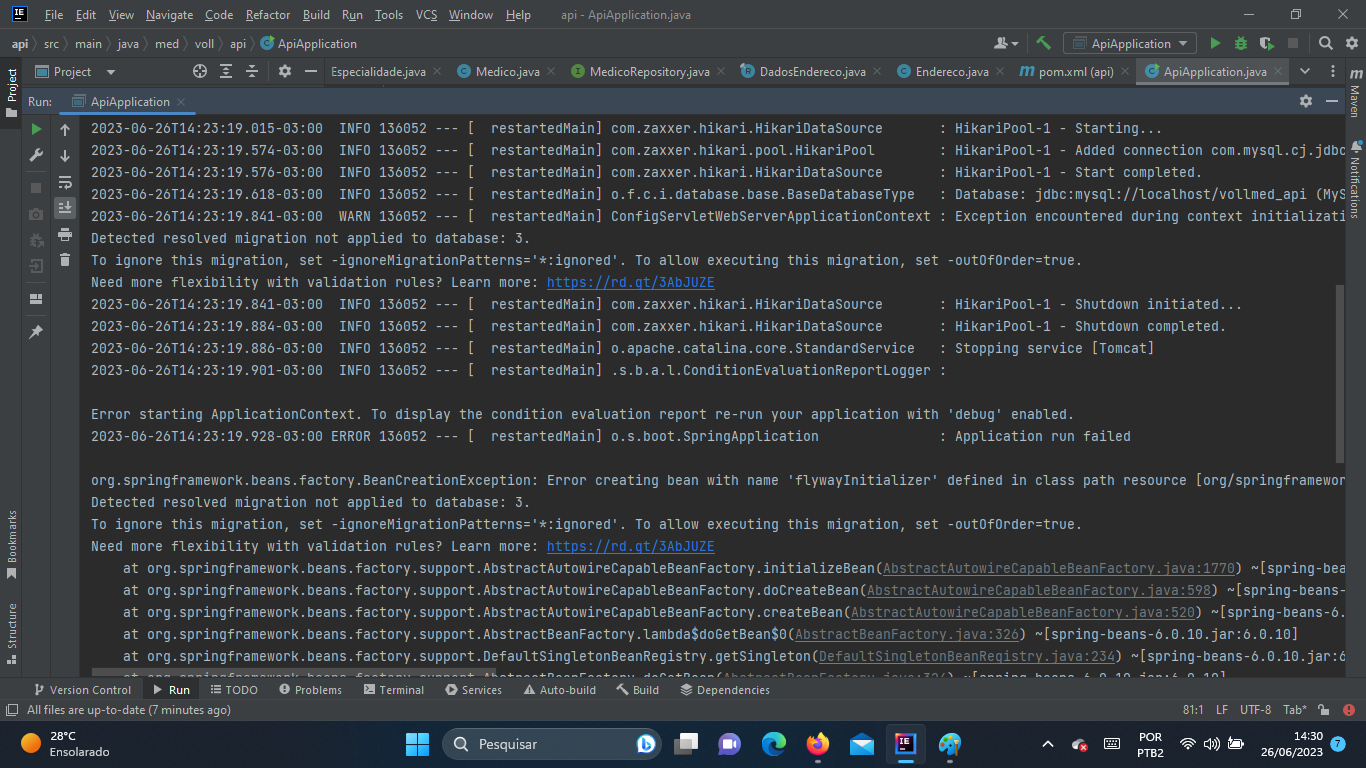Screen dimensions: 1366x768
Task: Click the 'med' path breadcrumb
Action: pos(166,43)
